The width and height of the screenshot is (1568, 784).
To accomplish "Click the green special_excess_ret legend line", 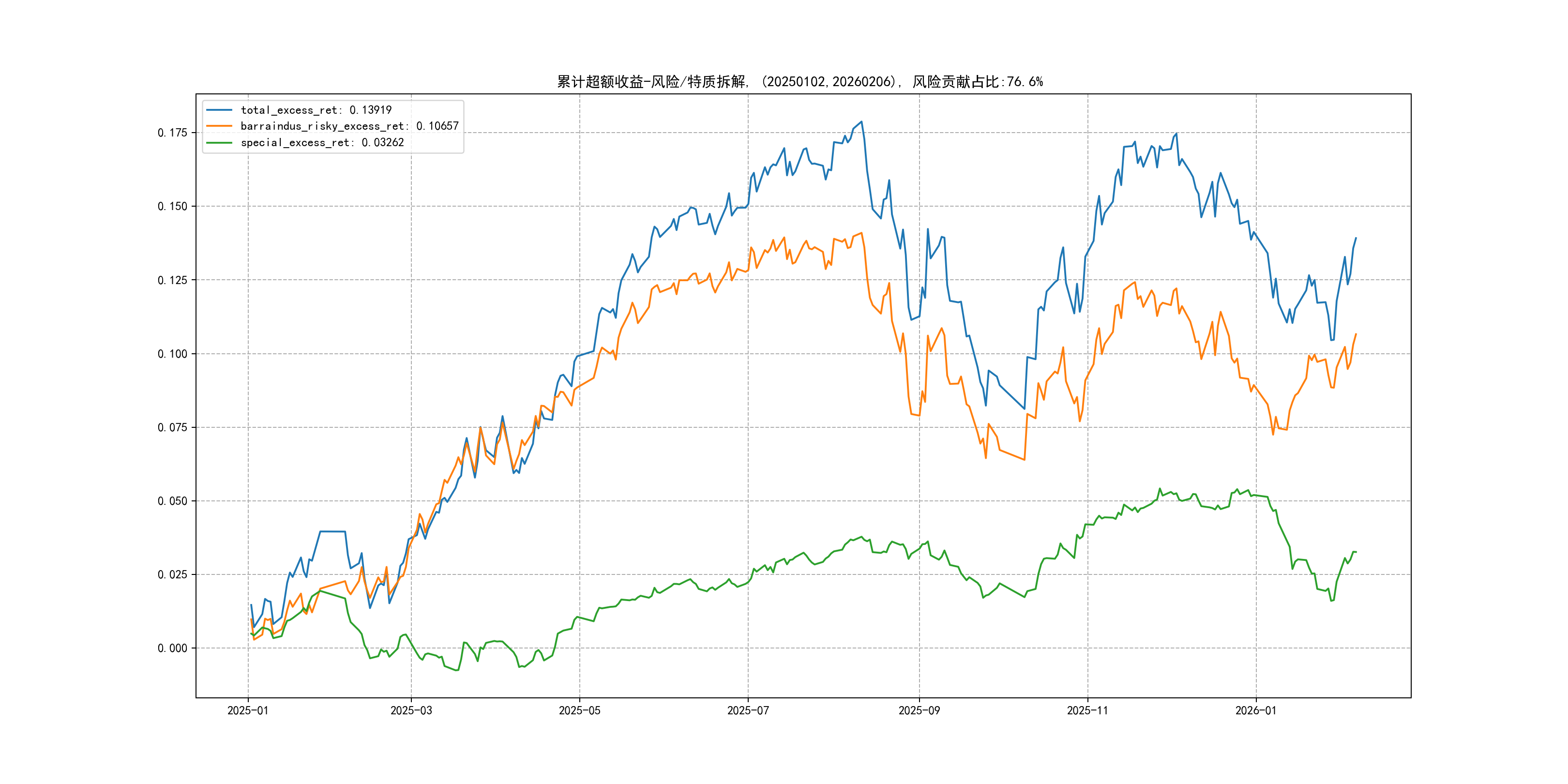I will coord(219,142).
